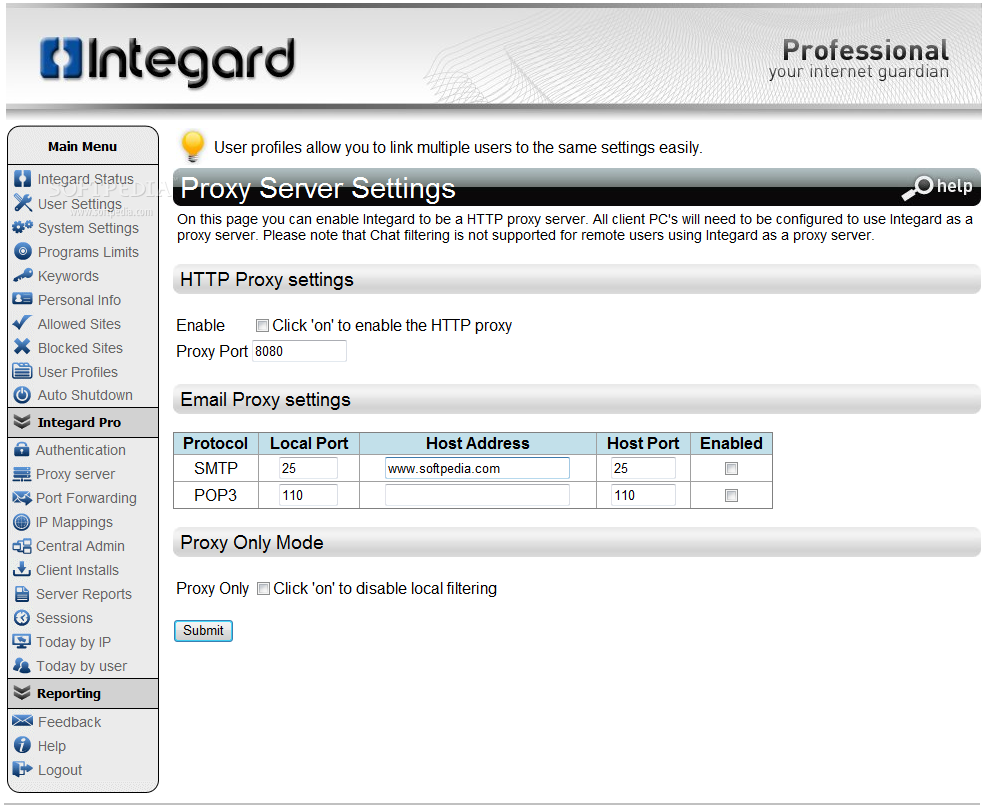
Task: Check Proxy Only to disable local filtering
Action: [263, 589]
